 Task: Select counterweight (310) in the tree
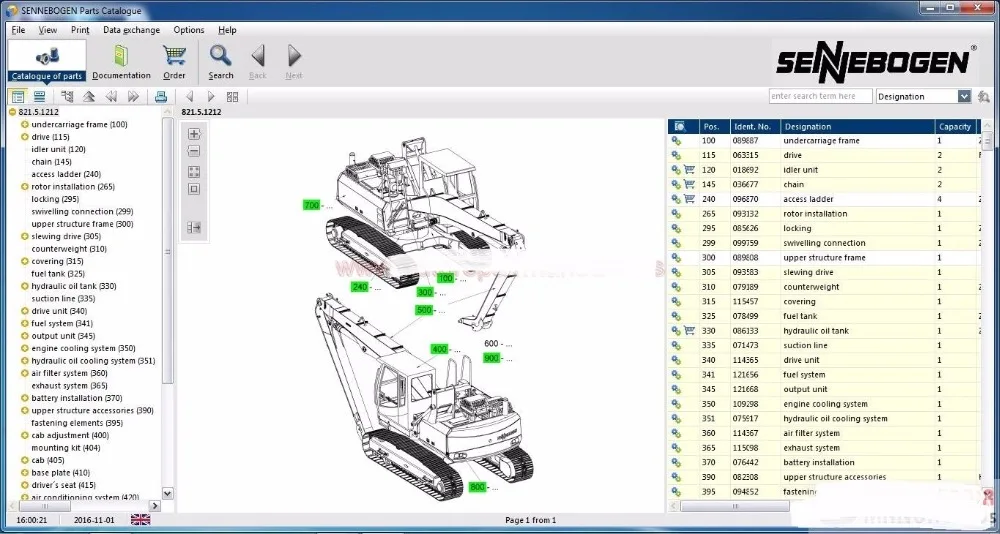pos(69,249)
